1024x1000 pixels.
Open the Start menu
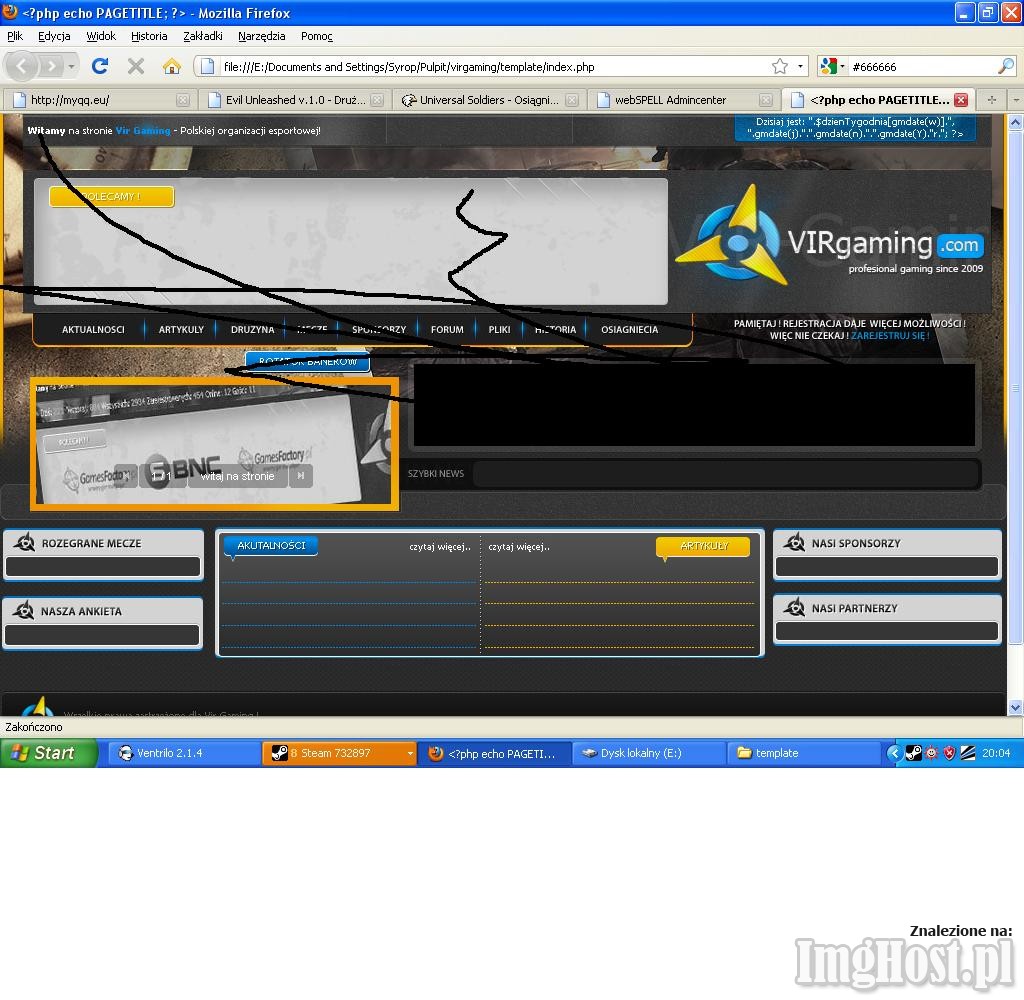(x=48, y=753)
